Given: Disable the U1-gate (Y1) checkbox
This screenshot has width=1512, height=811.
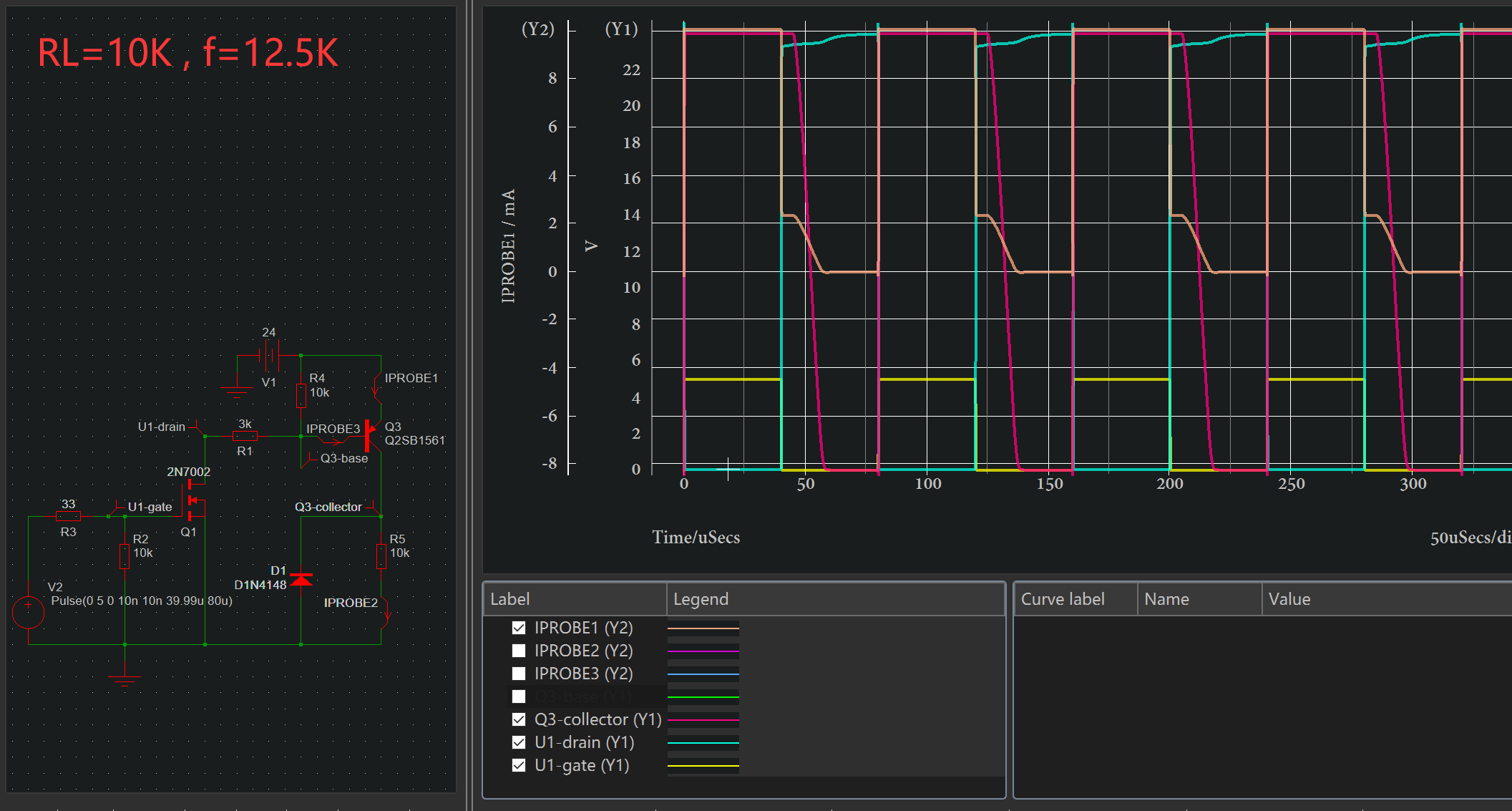Looking at the screenshot, I should coord(519,765).
